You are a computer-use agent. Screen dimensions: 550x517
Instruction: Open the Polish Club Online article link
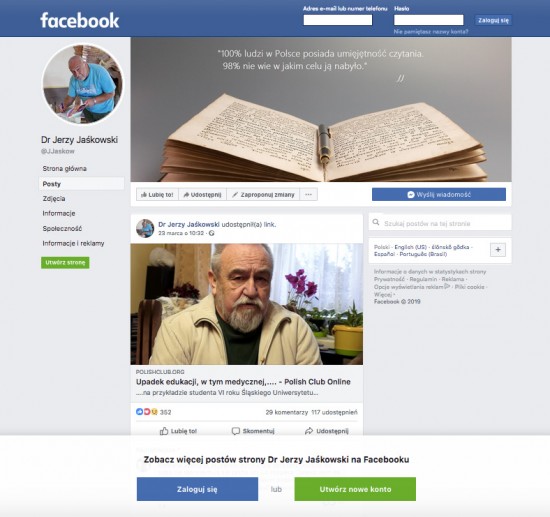[x=243, y=382]
